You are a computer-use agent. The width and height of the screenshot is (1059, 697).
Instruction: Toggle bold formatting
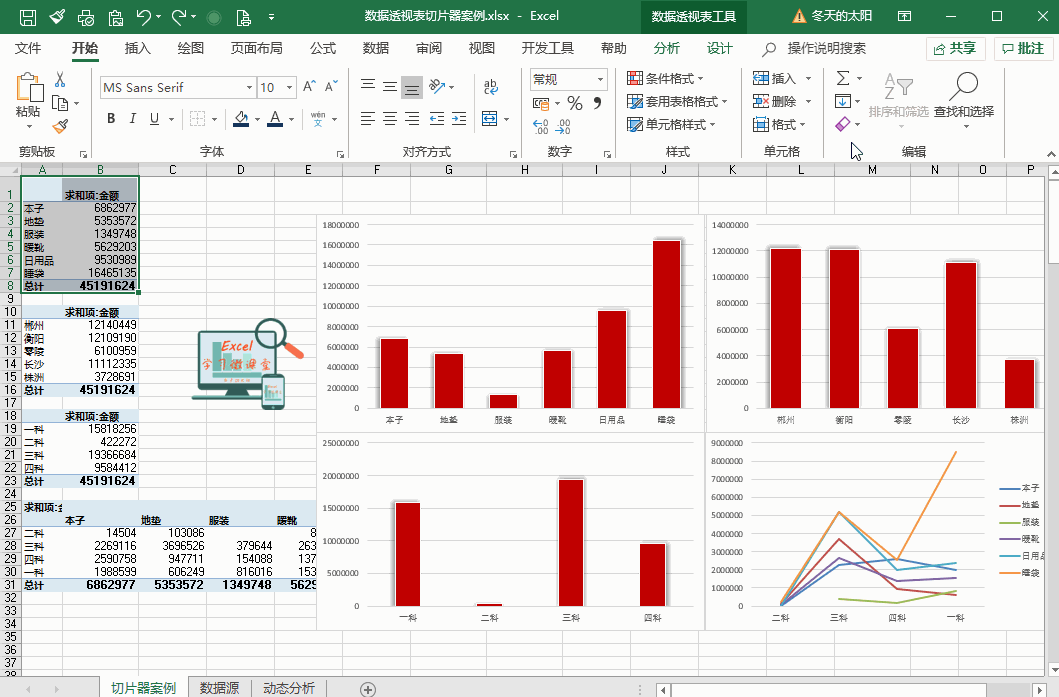click(x=111, y=119)
